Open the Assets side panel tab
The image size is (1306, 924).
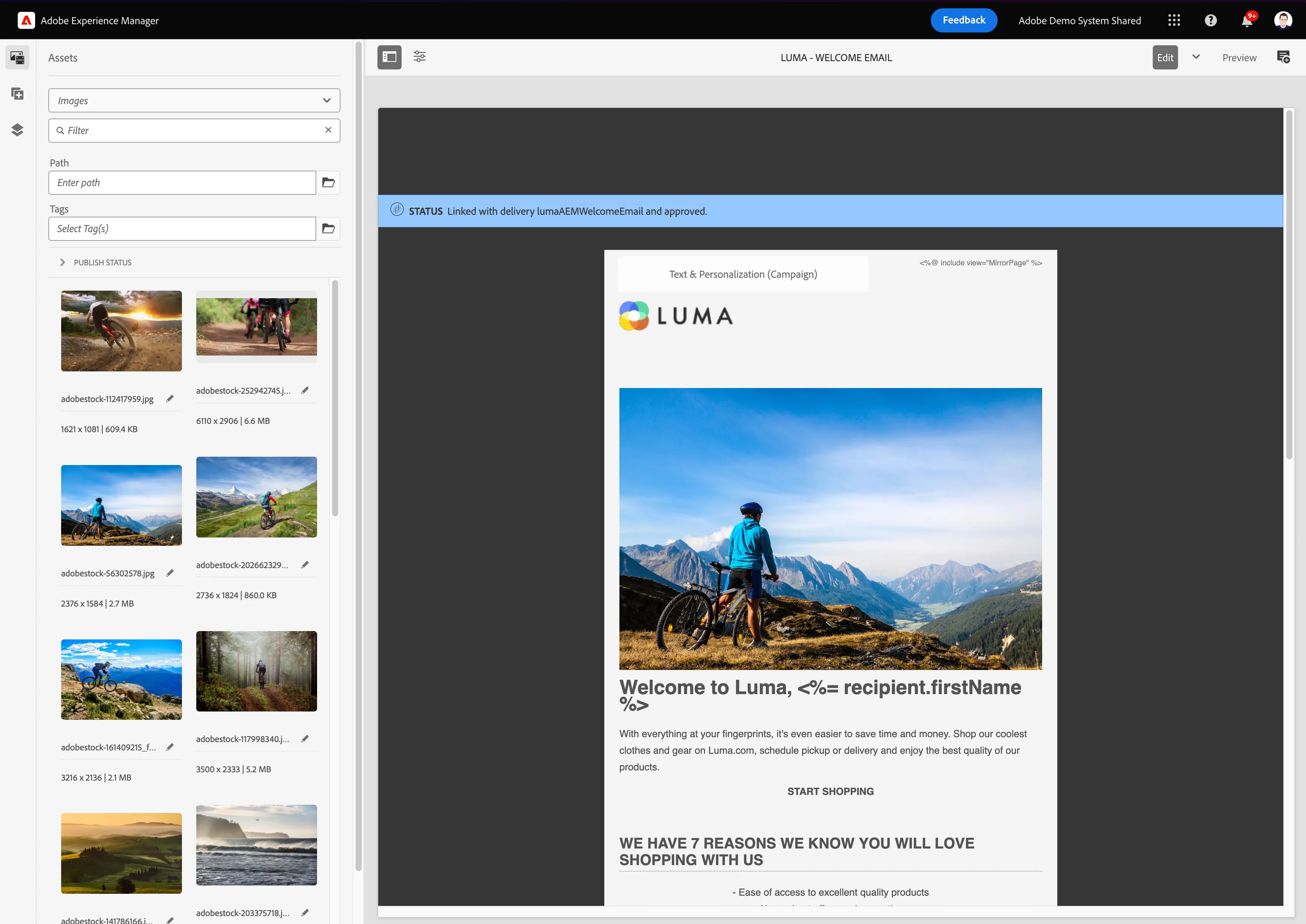click(x=18, y=57)
